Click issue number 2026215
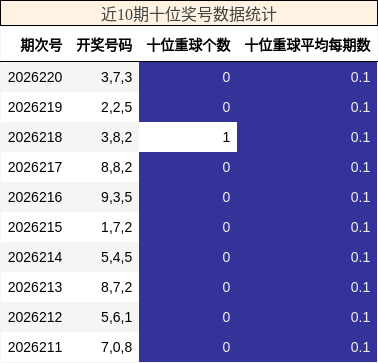Image resolution: width=378 pixels, height=363 pixels. point(35,227)
